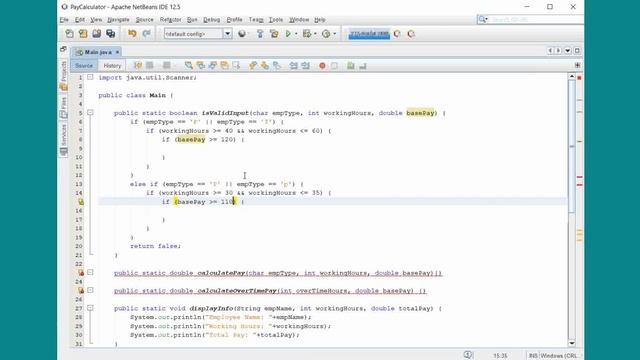
Task: Toggle Highlight Search in editor toolbar
Action: pyautogui.click(x=224, y=65)
